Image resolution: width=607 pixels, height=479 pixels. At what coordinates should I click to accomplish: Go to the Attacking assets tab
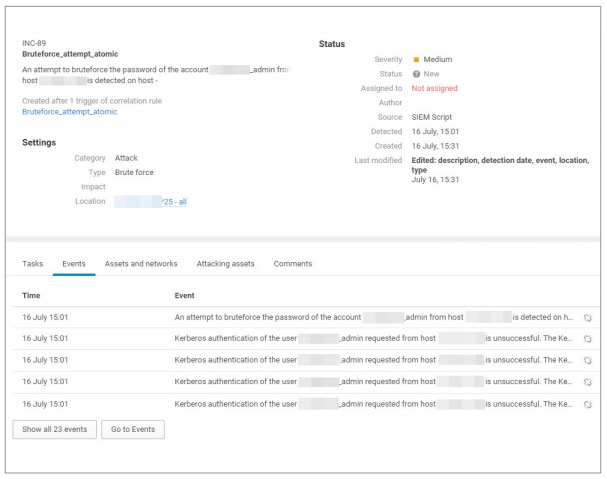[225, 264]
